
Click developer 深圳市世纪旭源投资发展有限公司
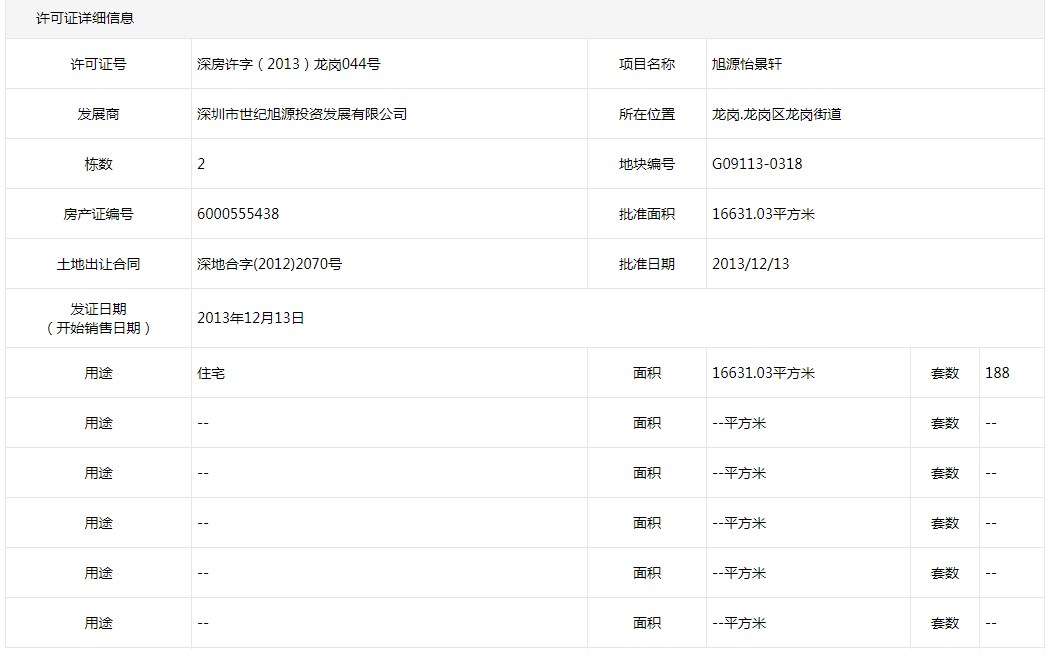(x=302, y=114)
